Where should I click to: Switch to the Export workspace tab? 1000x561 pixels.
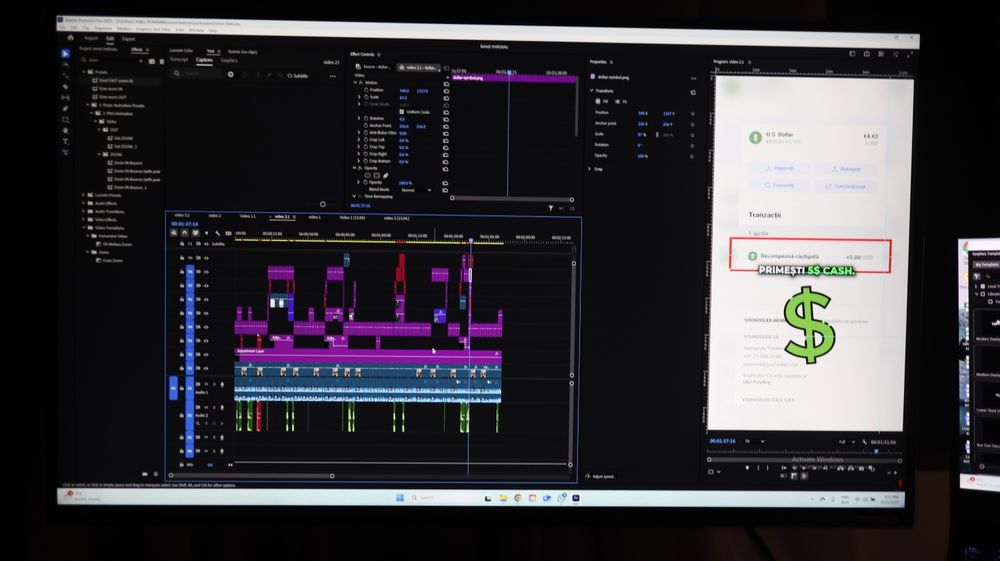tap(128, 39)
